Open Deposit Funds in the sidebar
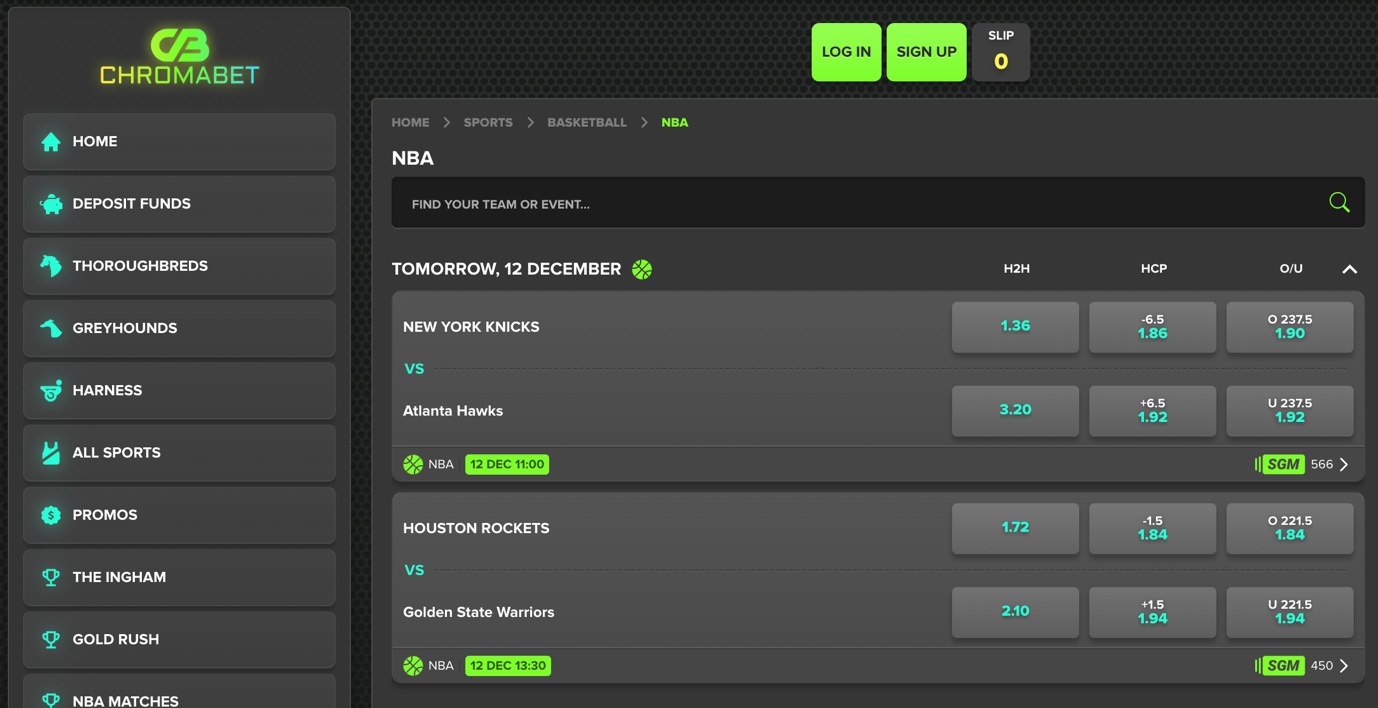This screenshot has width=1378, height=708. click(x=179, y=204)
